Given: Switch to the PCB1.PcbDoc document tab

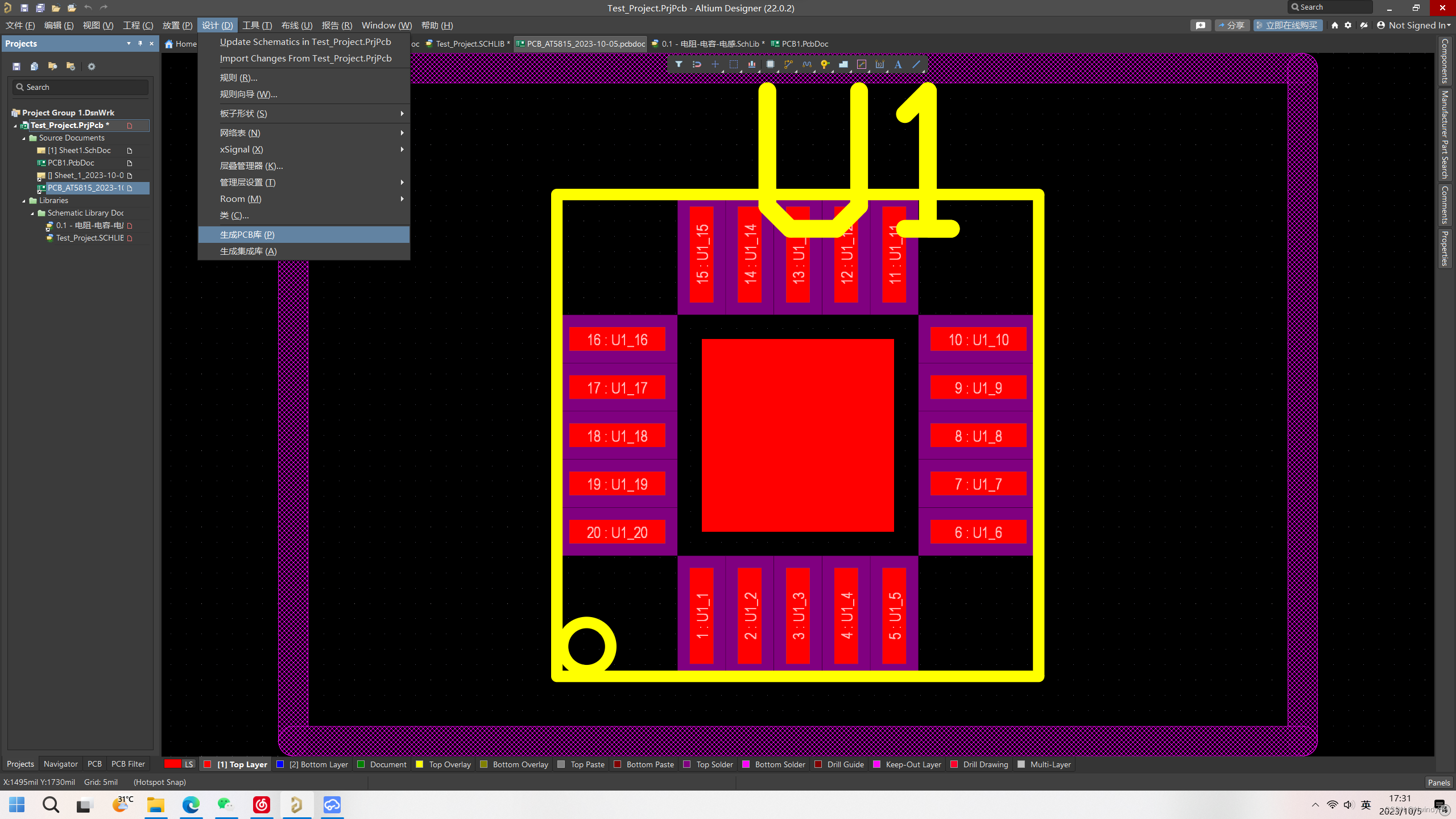Looking at the screenshot, I should point(804,44).
